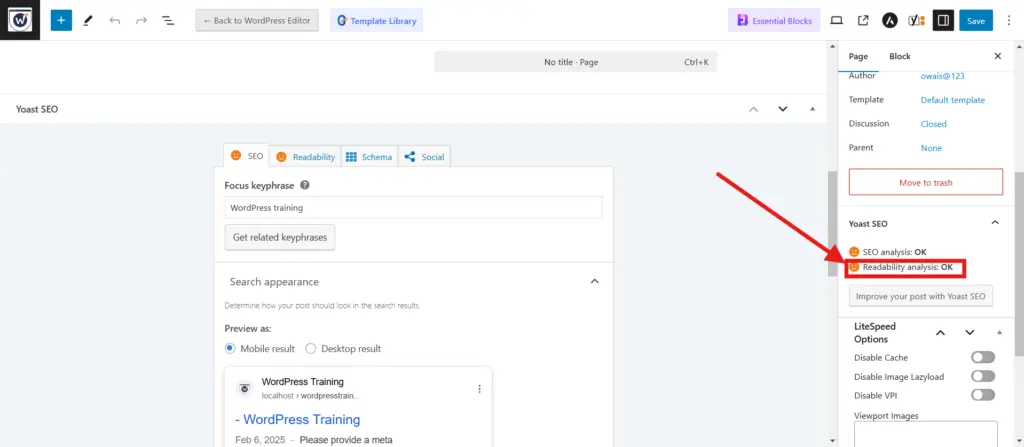The height and width of the screenshot is (447, 1024).
Task: Open the Schema tab
Action: pyautogui.click(x=368, y=157)
